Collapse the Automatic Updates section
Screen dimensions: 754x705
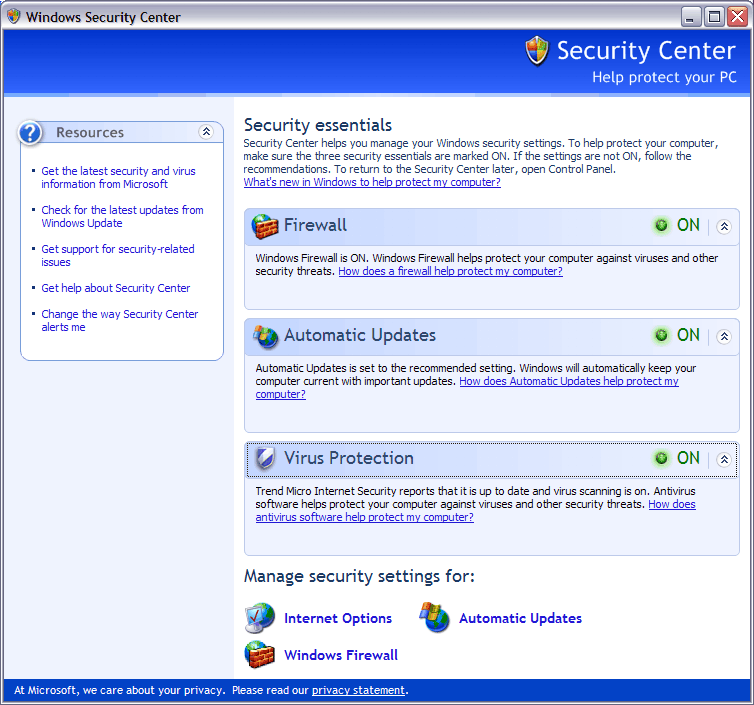click(x=724, y=337)
